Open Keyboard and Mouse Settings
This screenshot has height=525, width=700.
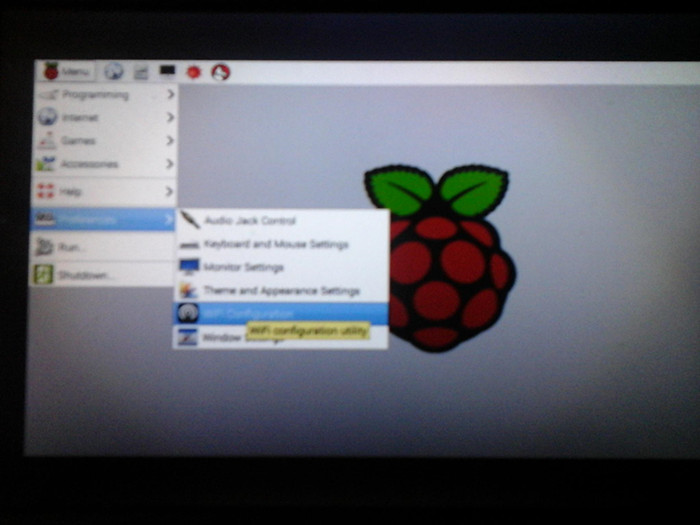tap(281, 244)
